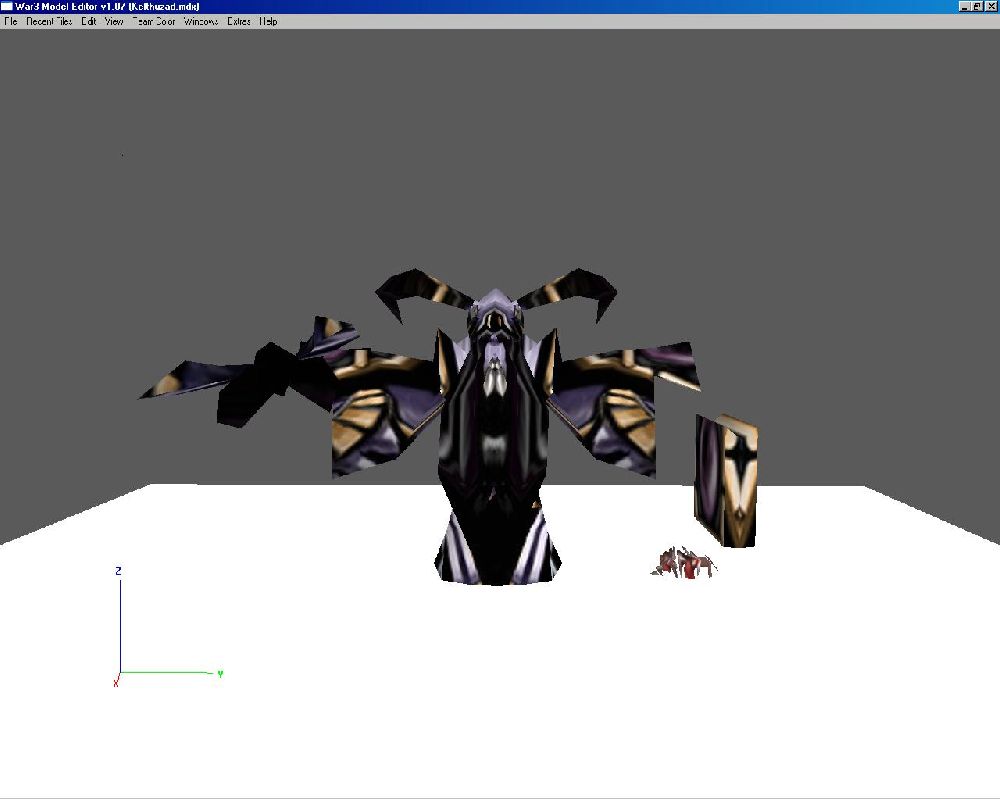Open the File menu
This screenshot has width=1000, height=800.
11,21
